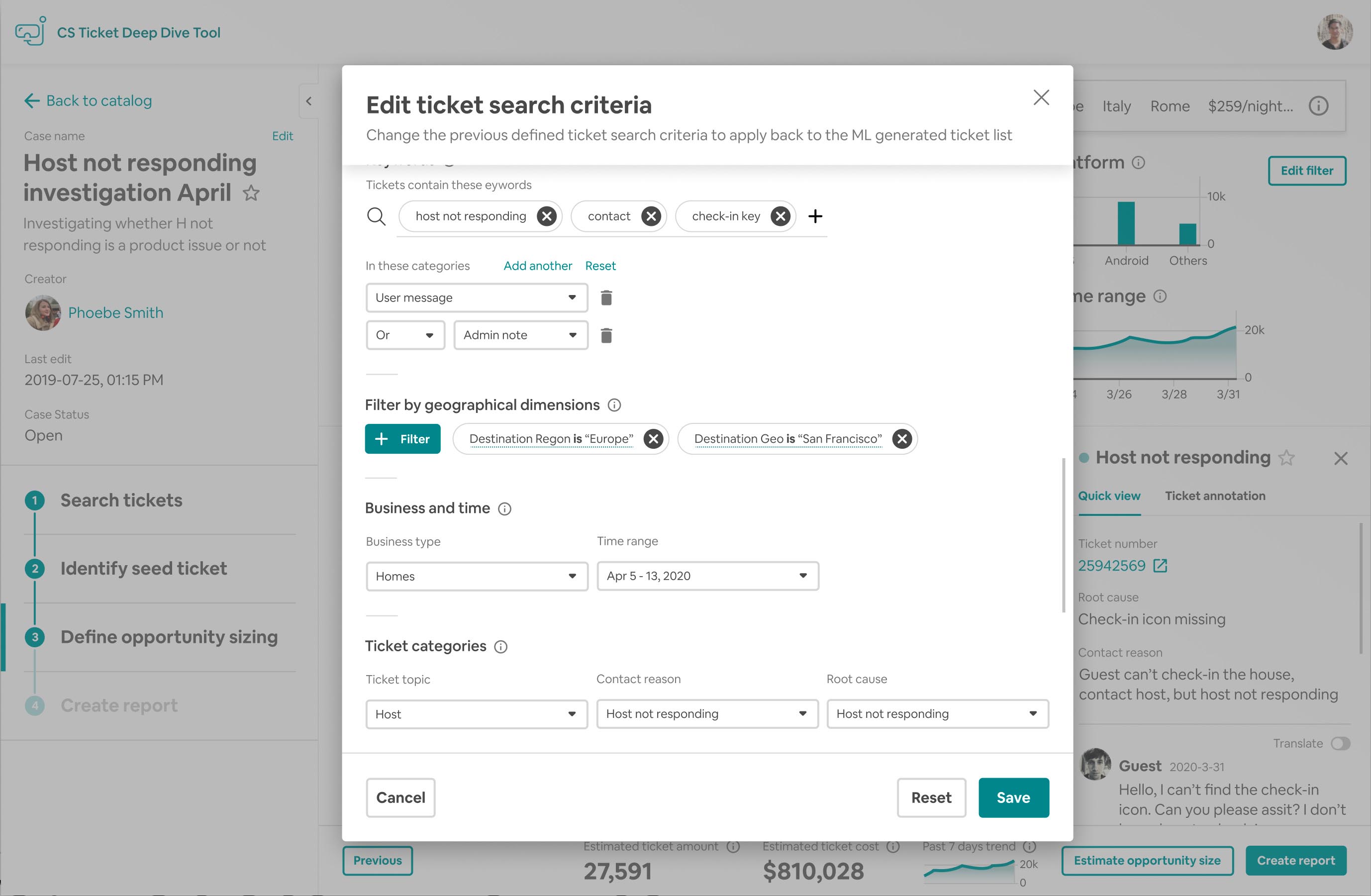Image resolution: width=1371 pixels, height=896 pixels.
Task: Open the Business type Homes dropdown
Action: pos(477,576)
